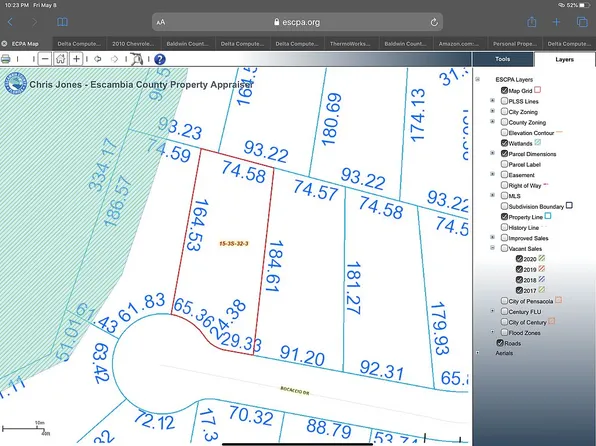596x446 pixels.
Task: Switch to the Tools tab
Action: (x=502, y=59)
